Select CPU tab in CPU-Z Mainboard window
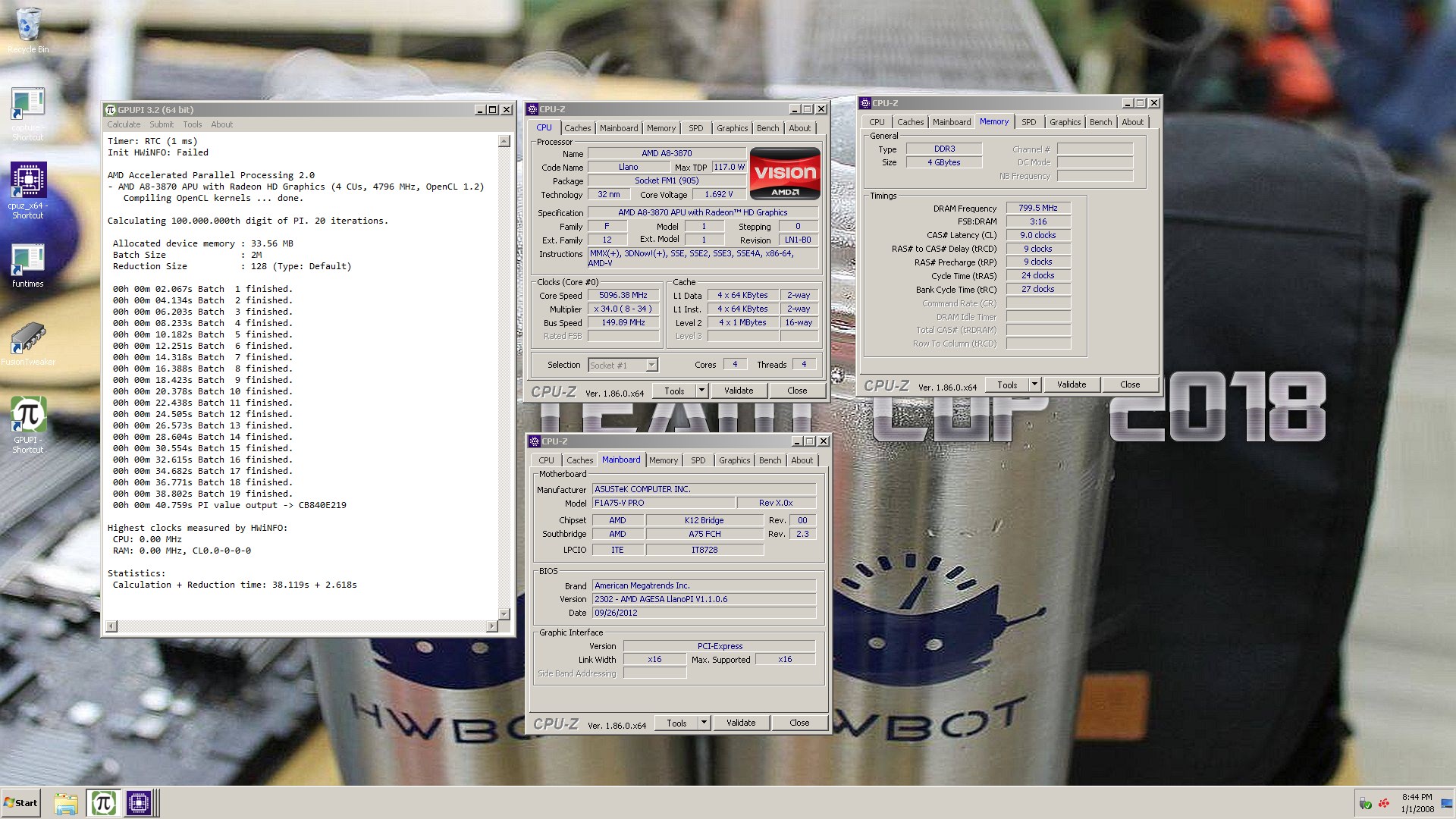 pos(546,460)
